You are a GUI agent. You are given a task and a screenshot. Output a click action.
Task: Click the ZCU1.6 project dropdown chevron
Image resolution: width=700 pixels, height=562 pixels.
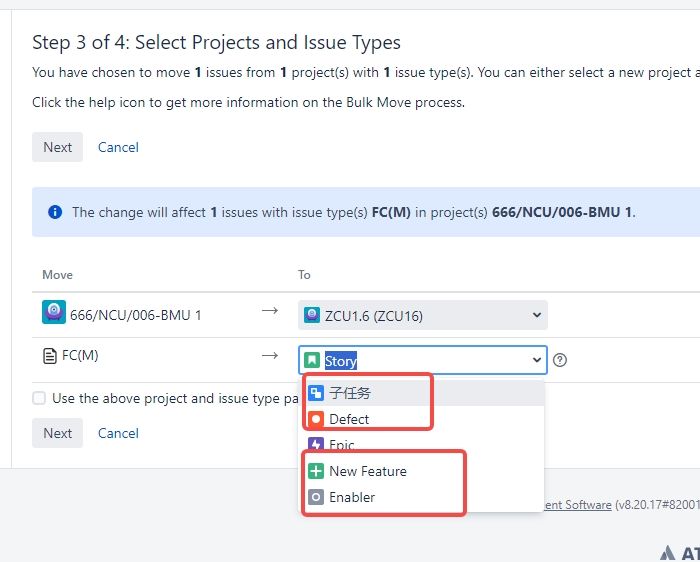tap(537, 315)
